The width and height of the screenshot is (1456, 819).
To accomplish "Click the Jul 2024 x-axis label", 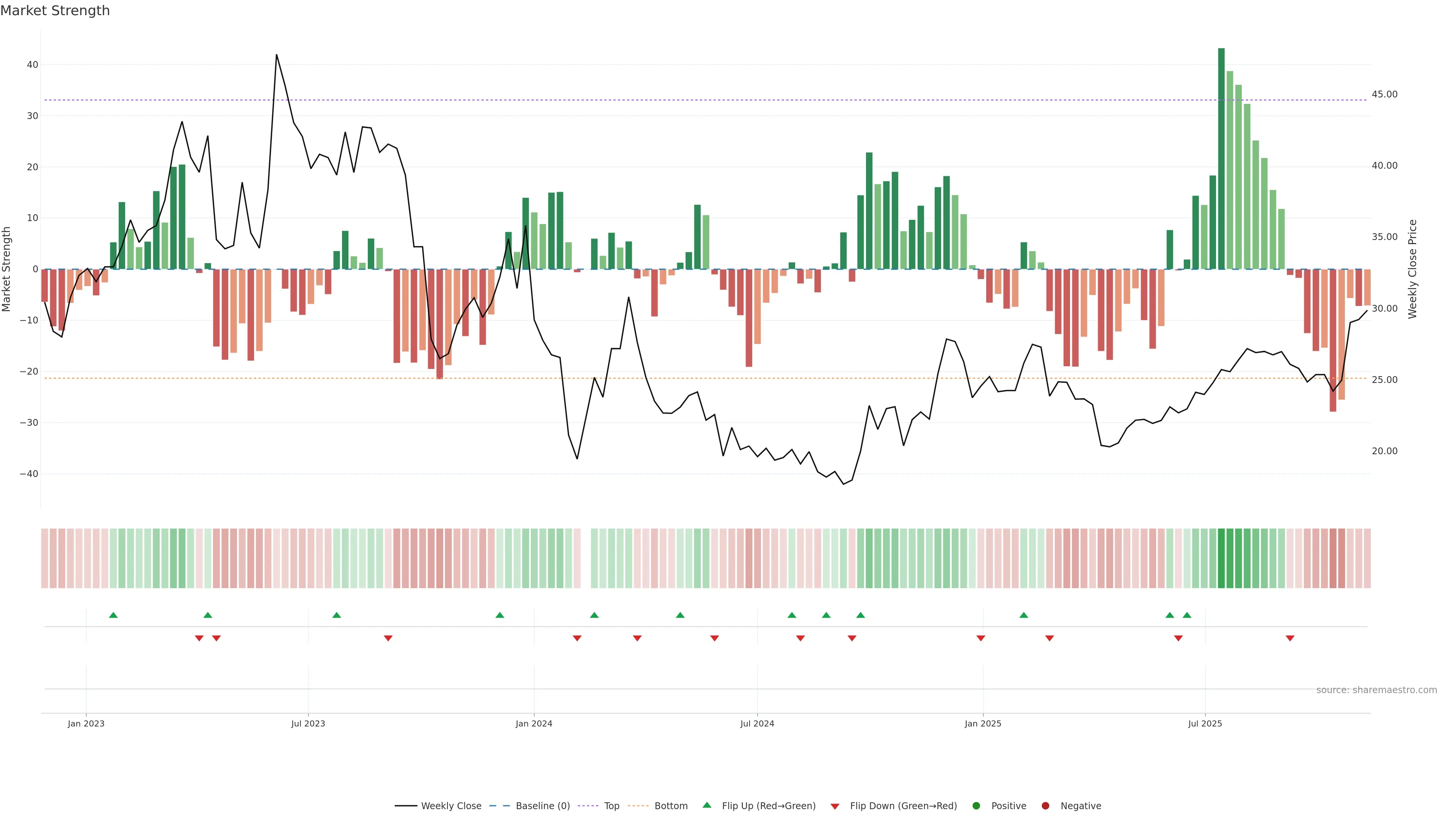I will click(x=757, y=723).
